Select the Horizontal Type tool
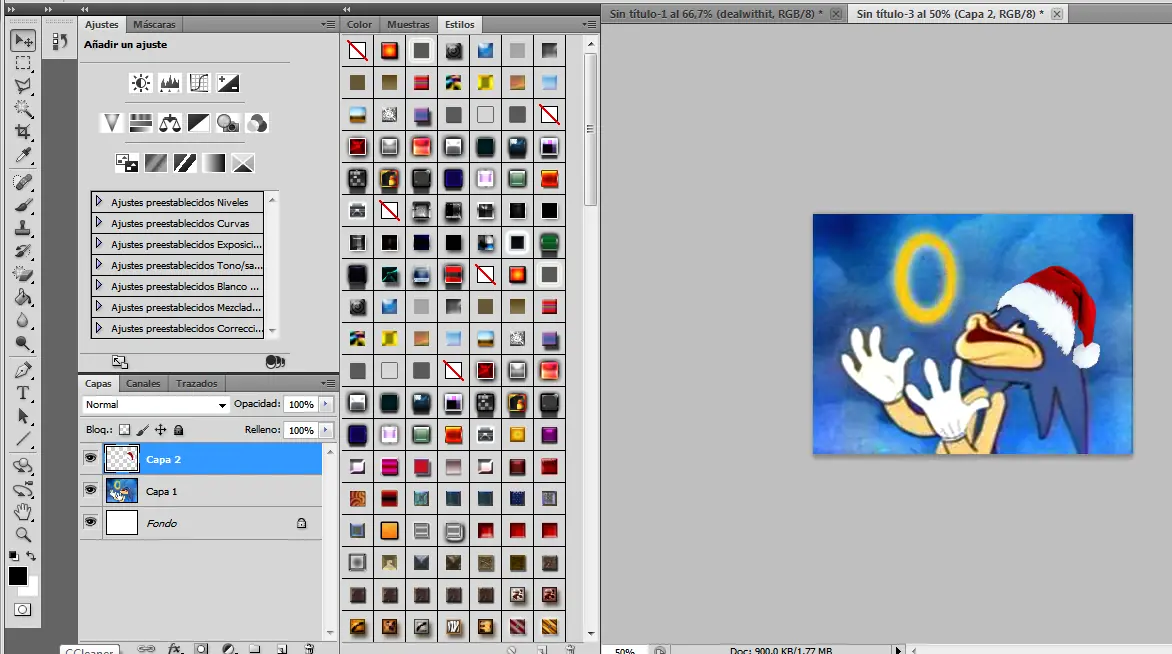 [x=23, y=393]
